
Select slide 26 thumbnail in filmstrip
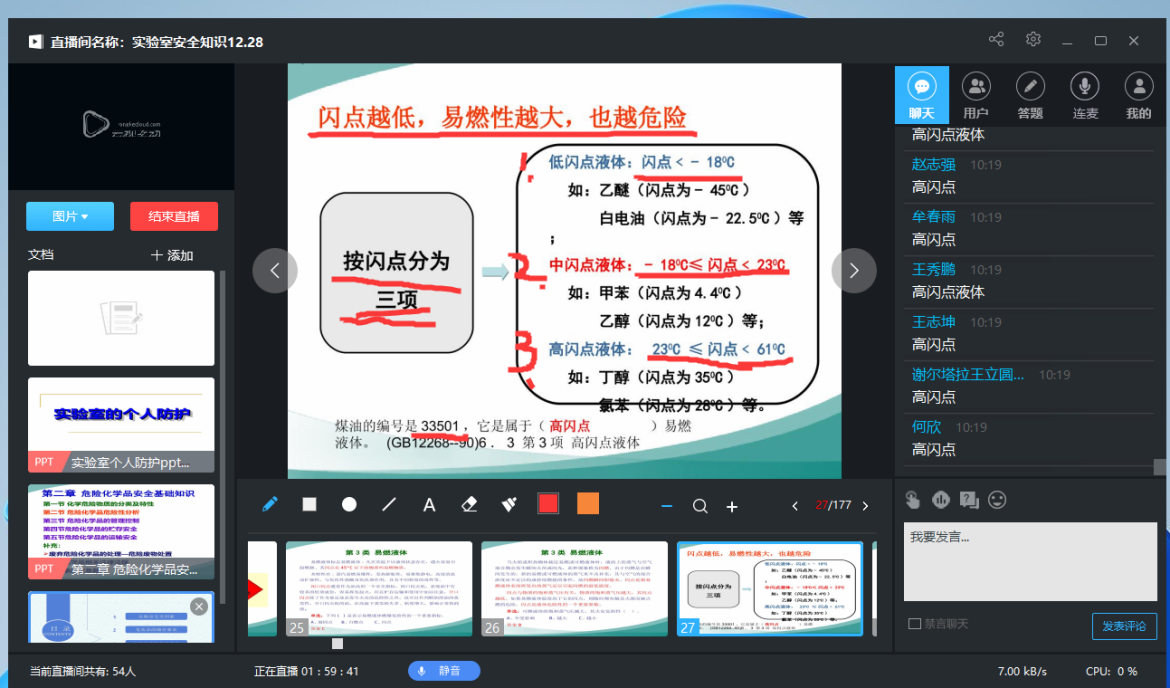point(575,588)
